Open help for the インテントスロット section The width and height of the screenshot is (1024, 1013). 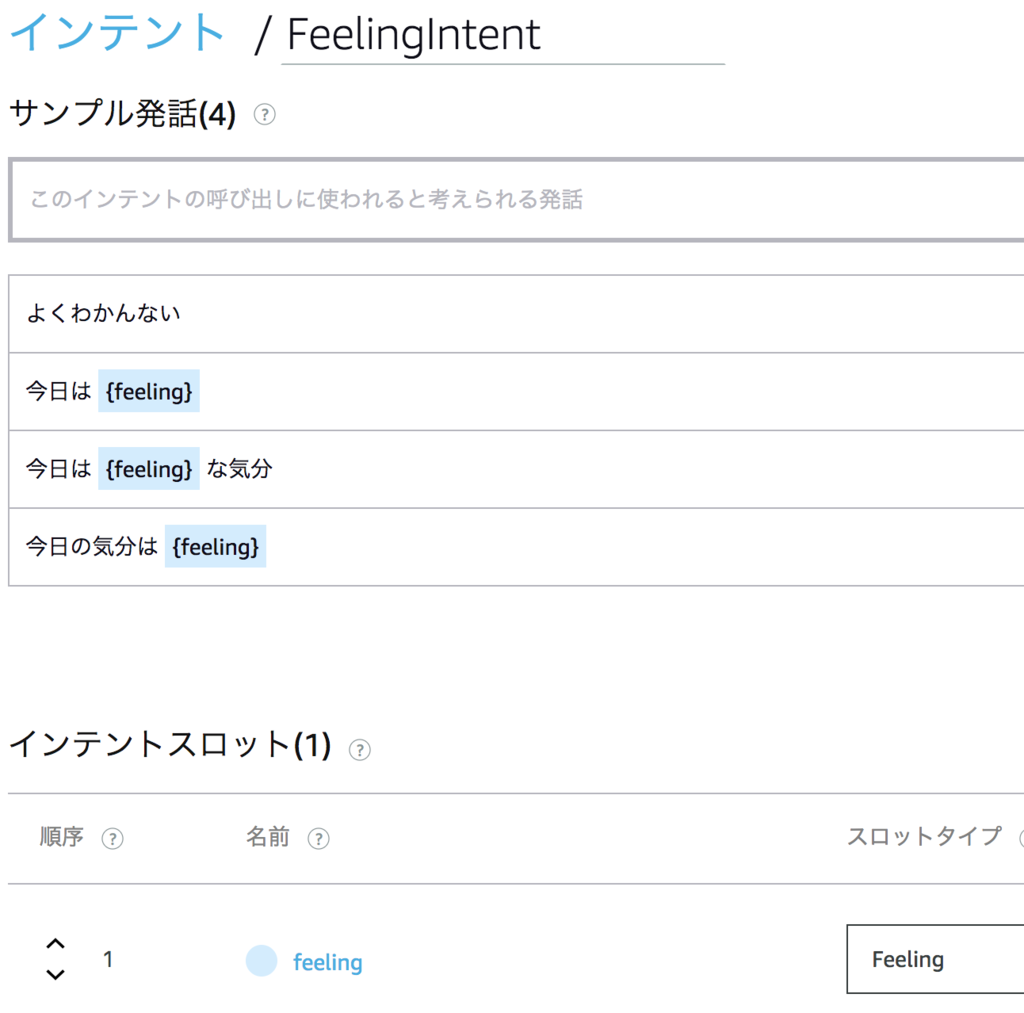click(360, 749)
